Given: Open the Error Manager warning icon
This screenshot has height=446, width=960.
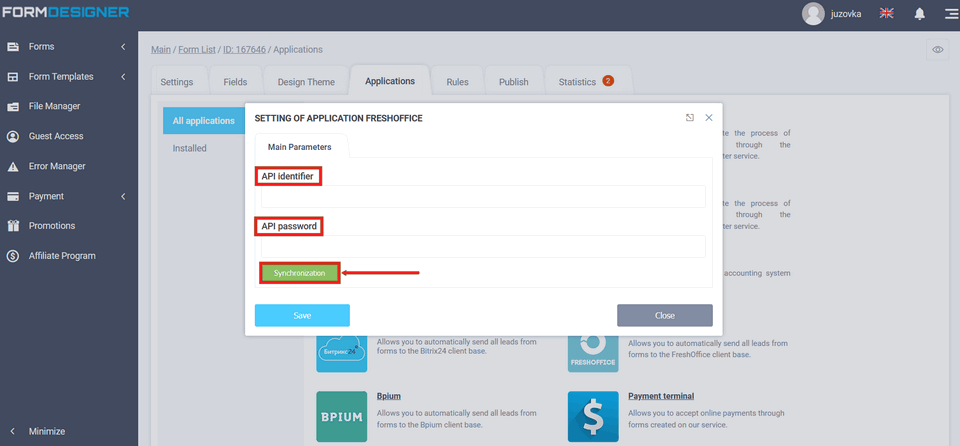Looking at the screenshot, I should (x=13, y=166).
